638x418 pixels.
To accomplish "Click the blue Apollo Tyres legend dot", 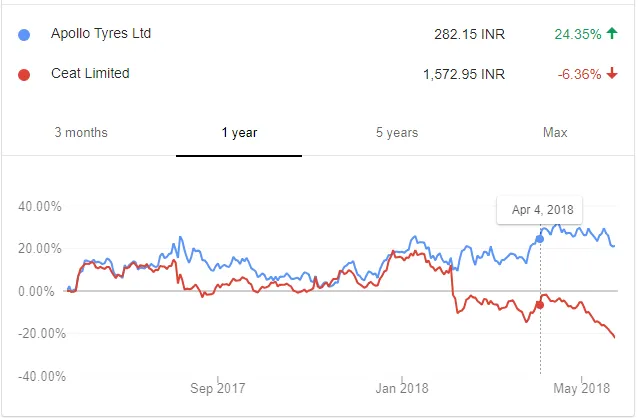I will (x=25, y=34).
